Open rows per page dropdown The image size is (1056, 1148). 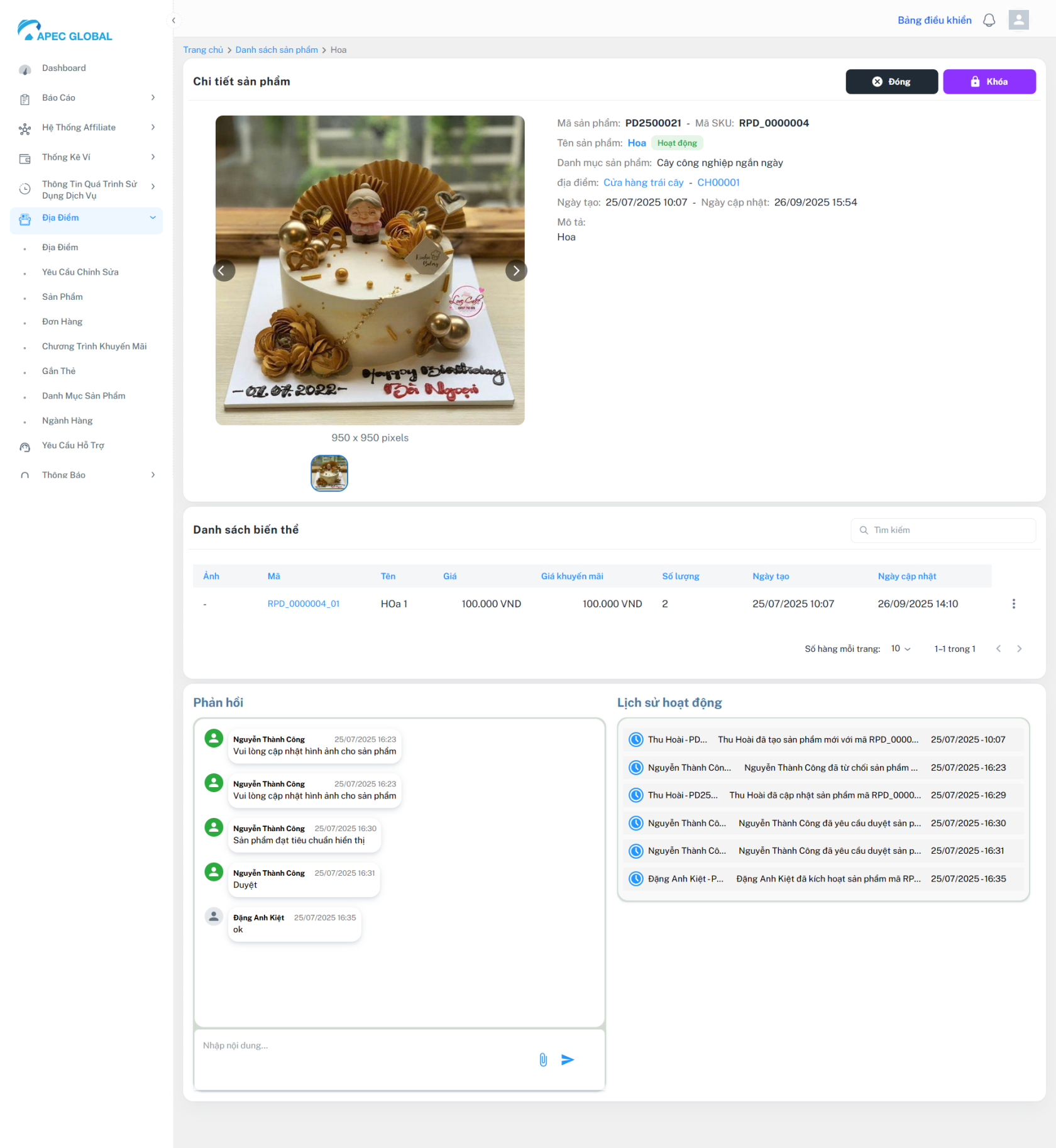[900, 649]
